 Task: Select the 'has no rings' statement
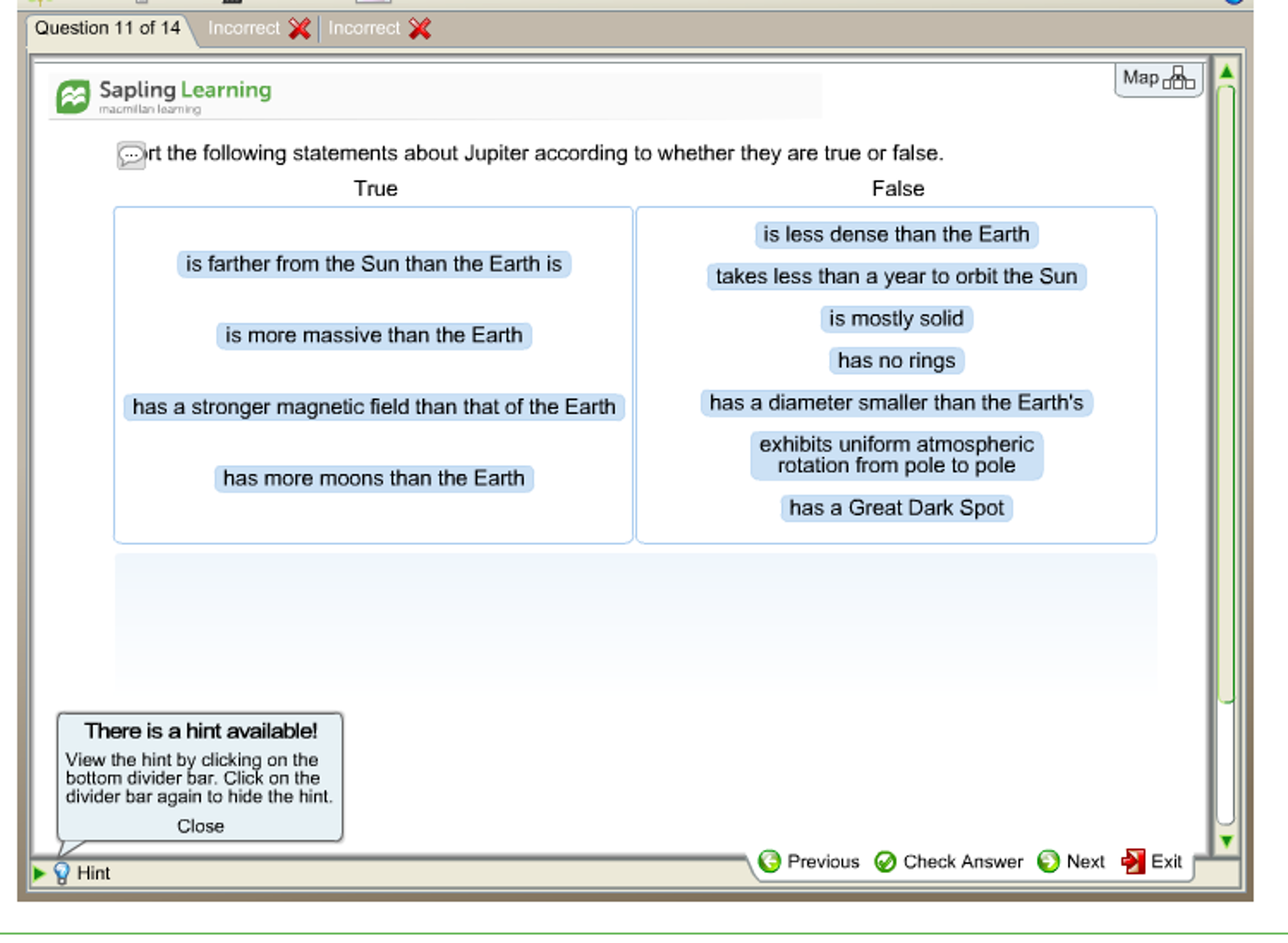pyautogui.click(x=896, y=361)
